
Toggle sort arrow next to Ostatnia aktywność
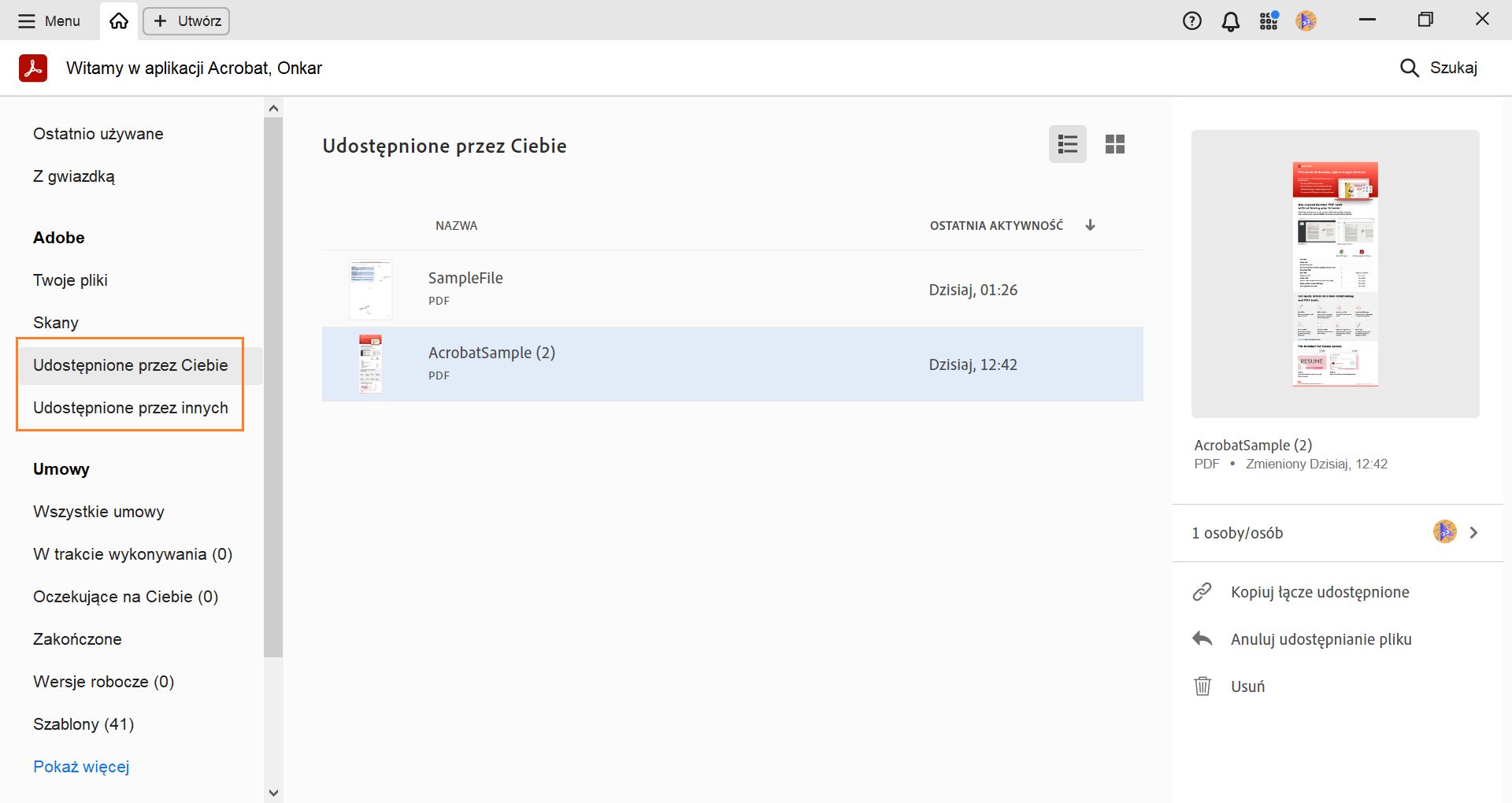point(1091,225)
